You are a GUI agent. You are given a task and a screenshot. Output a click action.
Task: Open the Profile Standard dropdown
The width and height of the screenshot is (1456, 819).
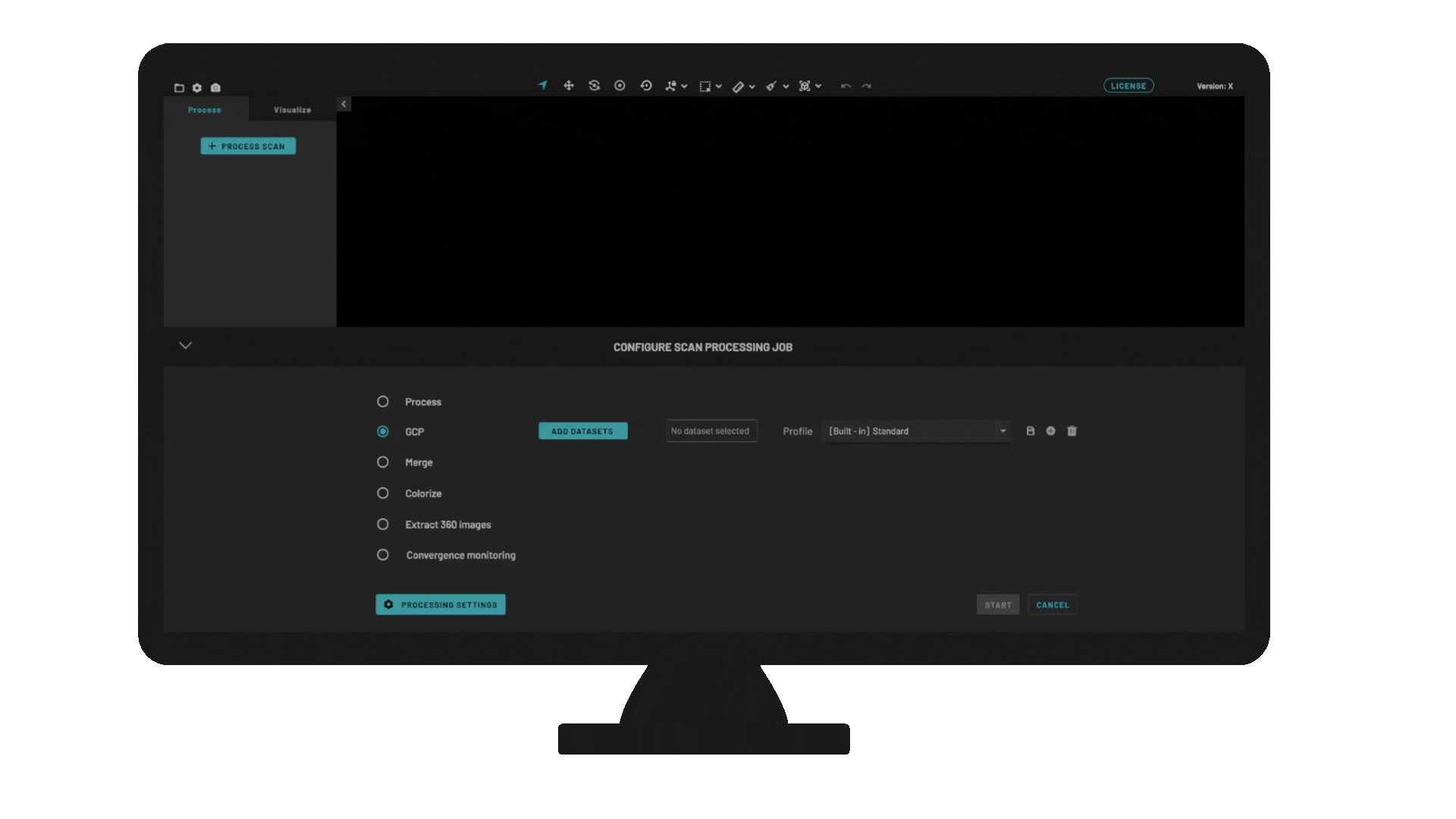coord(917,431)
